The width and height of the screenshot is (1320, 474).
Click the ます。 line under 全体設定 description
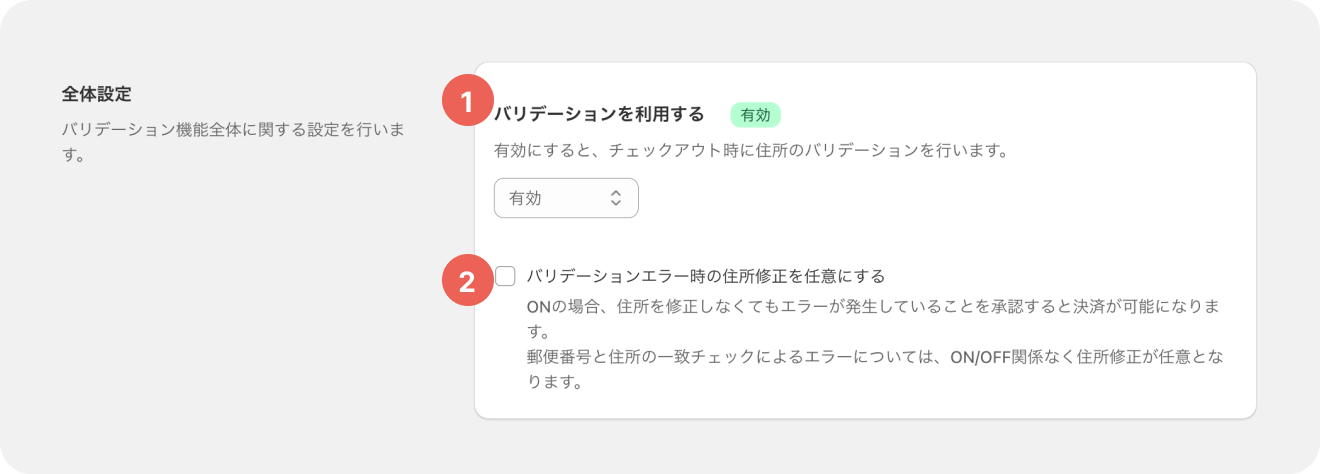click(x=75, y=156)
